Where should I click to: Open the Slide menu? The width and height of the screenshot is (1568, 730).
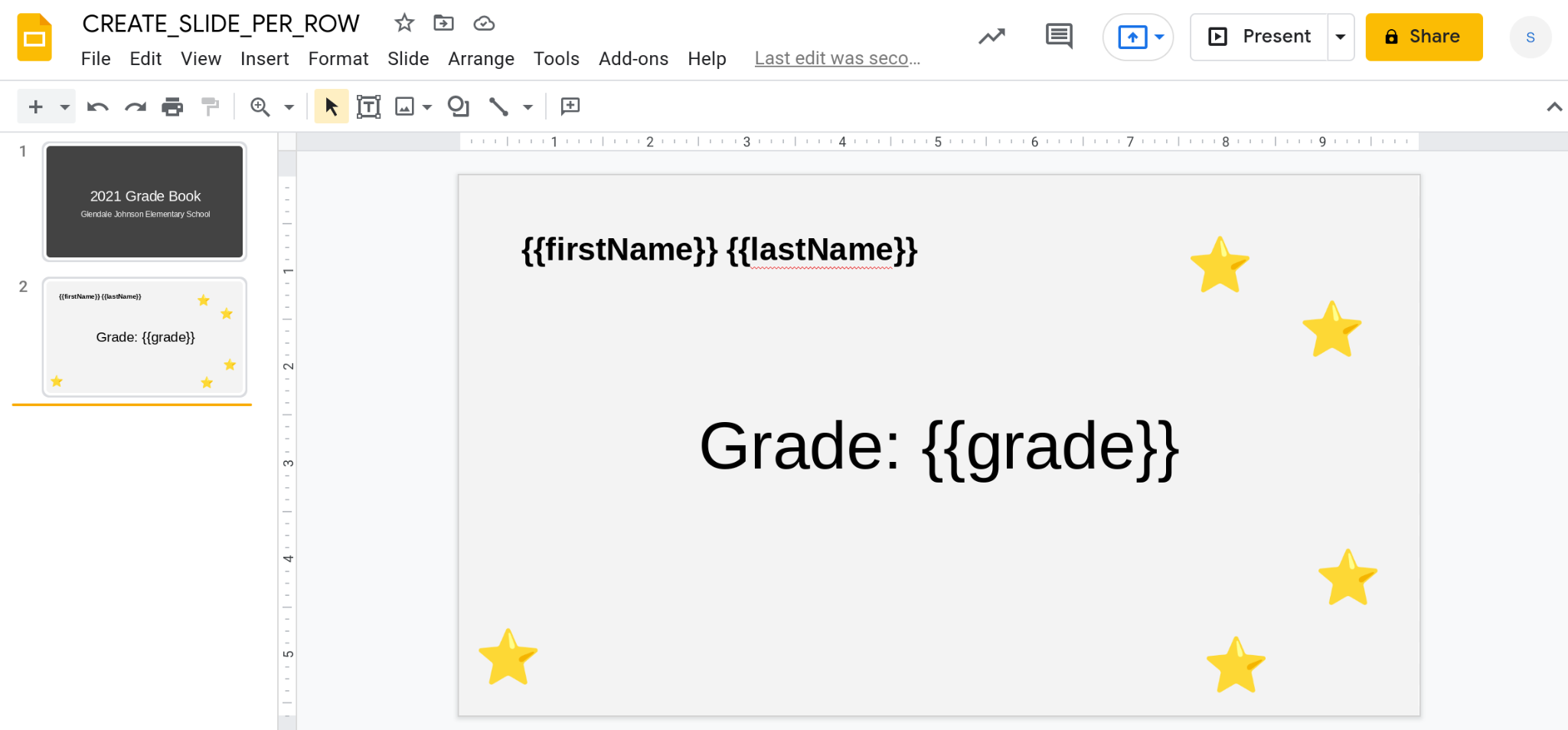point(408,59)
